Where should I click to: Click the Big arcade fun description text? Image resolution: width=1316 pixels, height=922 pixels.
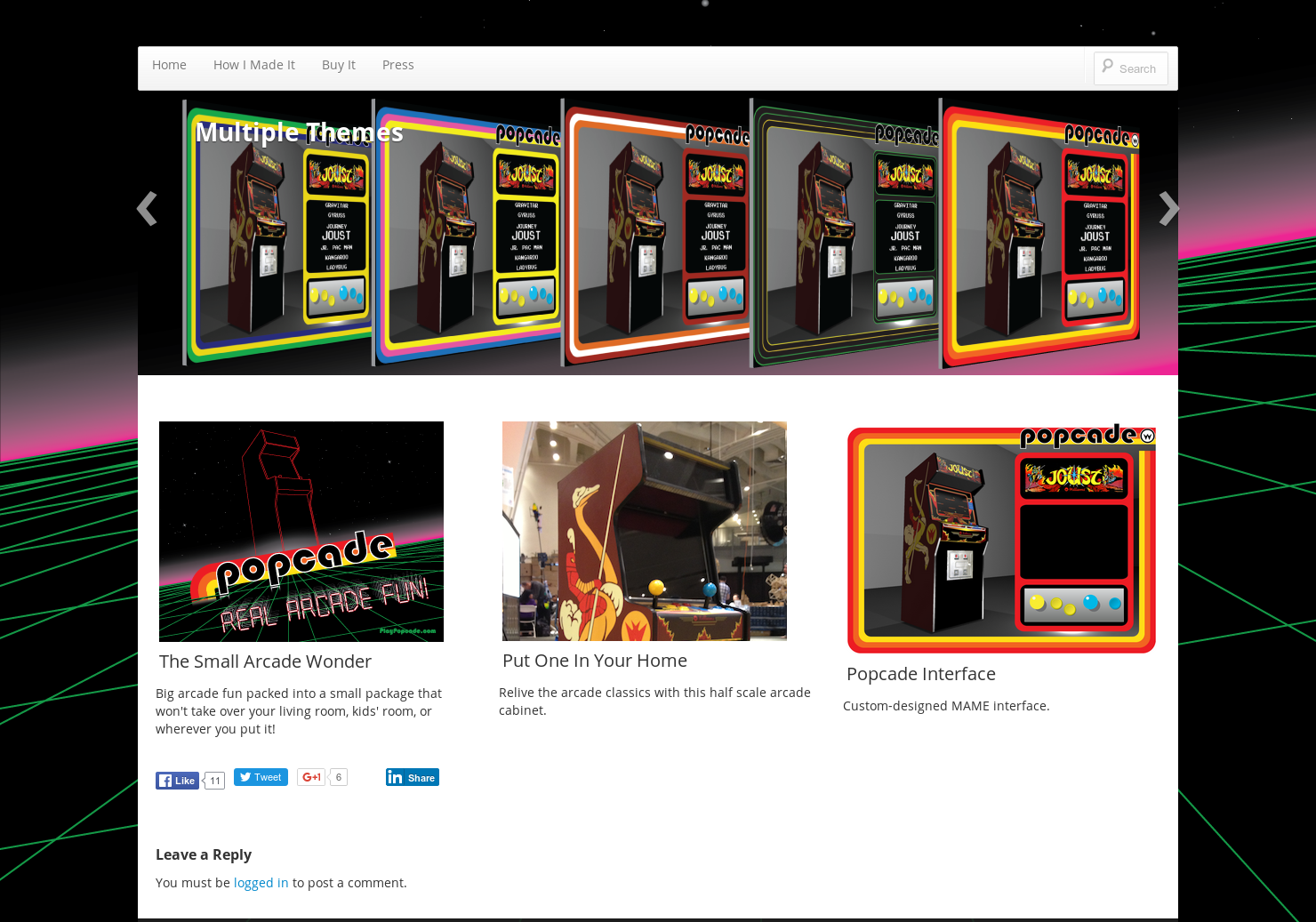pos(299,711)
